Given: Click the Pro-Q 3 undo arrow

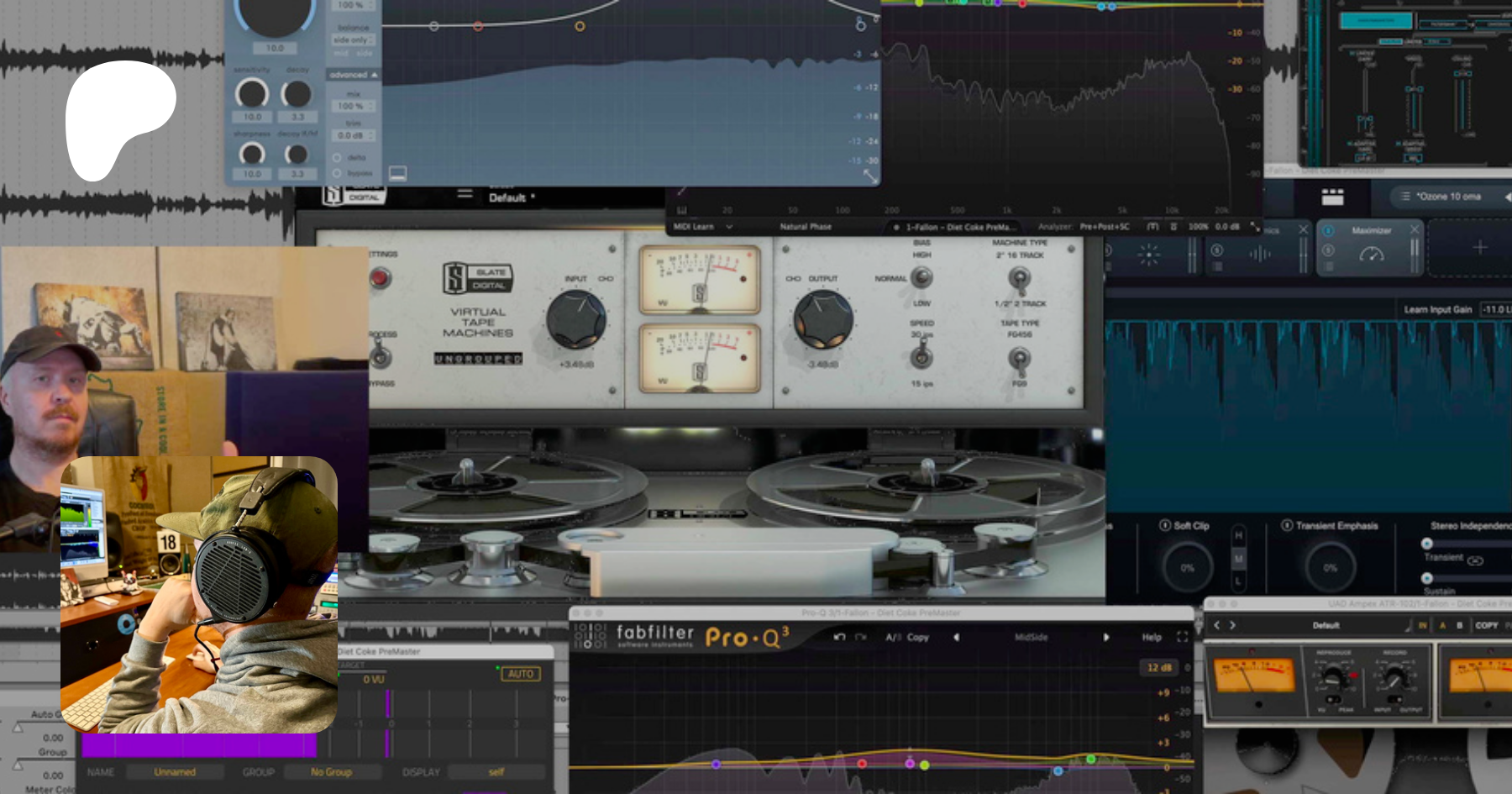Looking at the screenshot, I should [838, 637].
